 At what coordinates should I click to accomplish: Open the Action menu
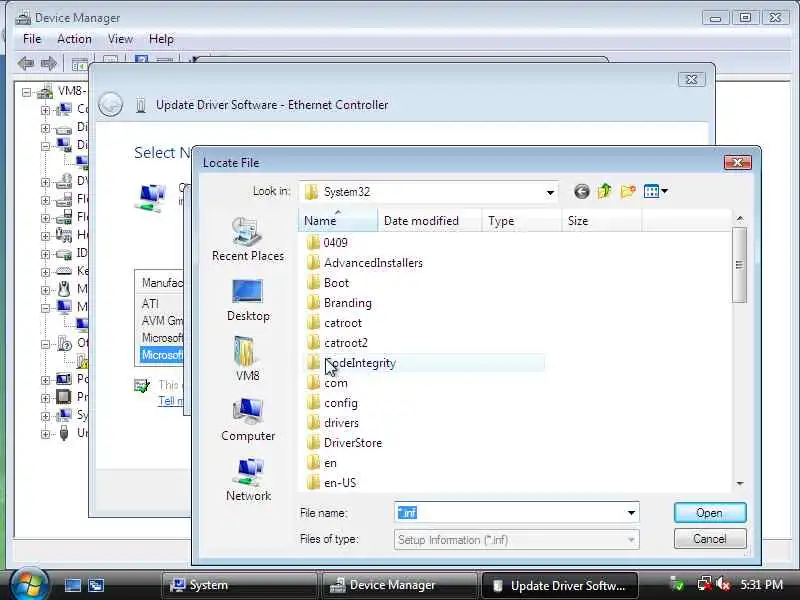pos(74,39)
